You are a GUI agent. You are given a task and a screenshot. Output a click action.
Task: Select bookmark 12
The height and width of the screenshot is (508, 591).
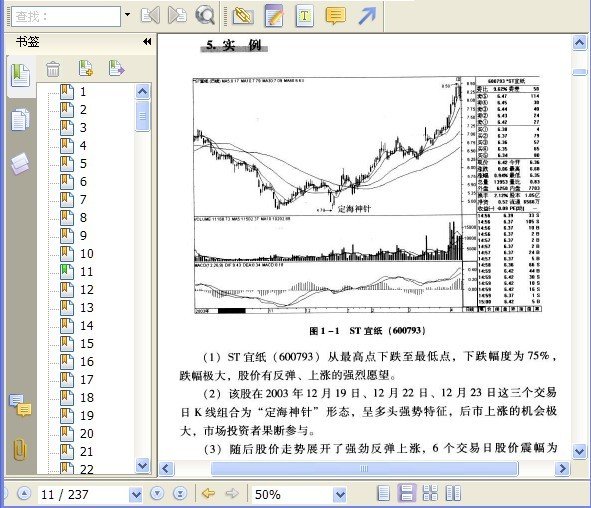pos(77,290)
